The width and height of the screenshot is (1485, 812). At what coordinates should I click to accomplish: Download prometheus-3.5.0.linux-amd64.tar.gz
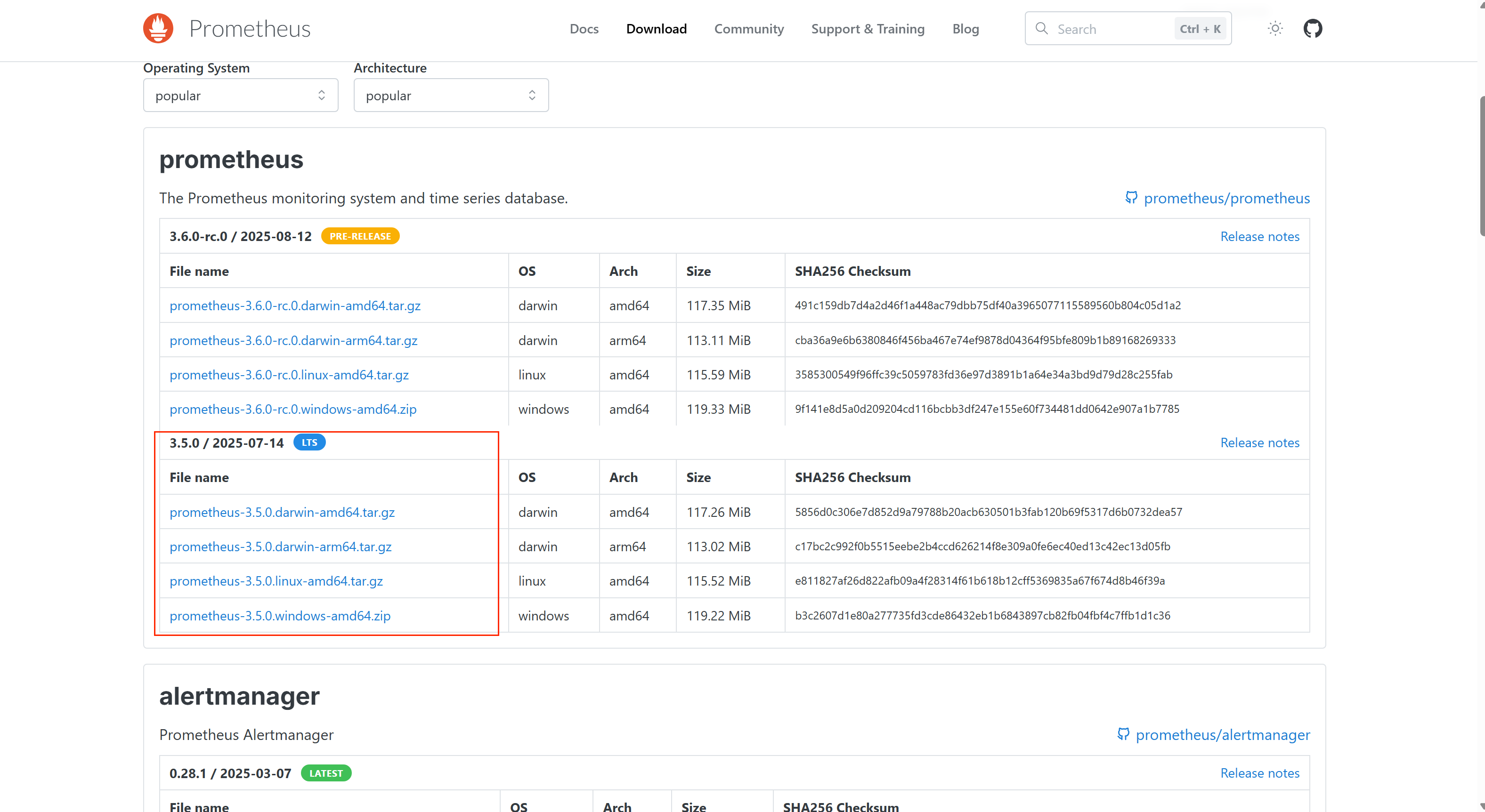click(276, 581)
